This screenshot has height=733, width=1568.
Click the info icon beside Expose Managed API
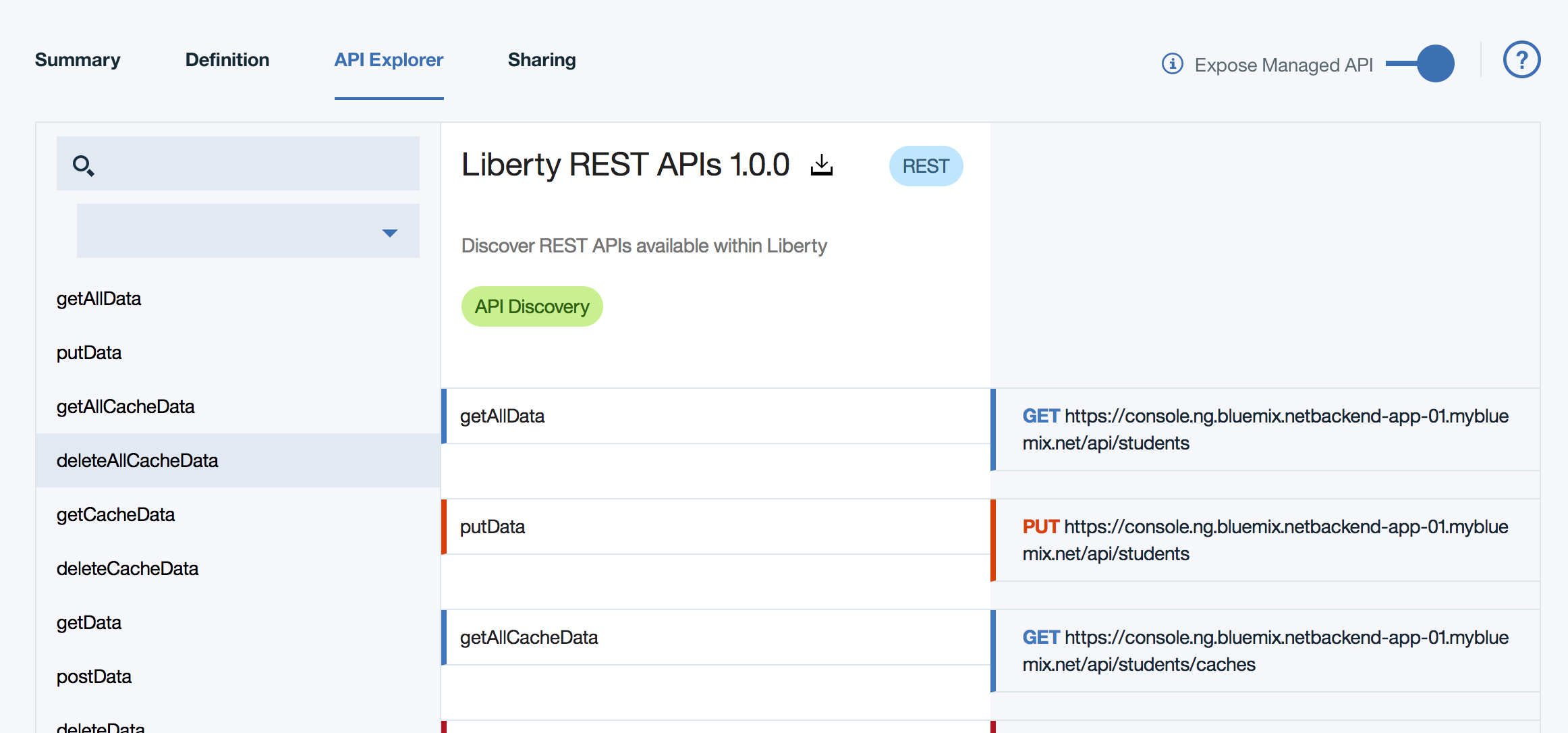coord(1173,63)
